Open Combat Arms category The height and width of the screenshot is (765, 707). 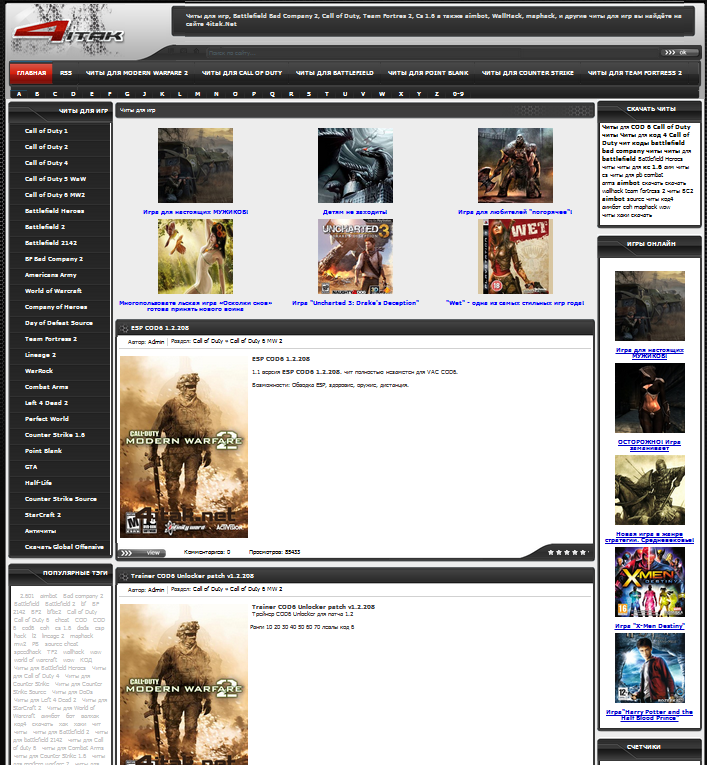click(x=59, y=387)
